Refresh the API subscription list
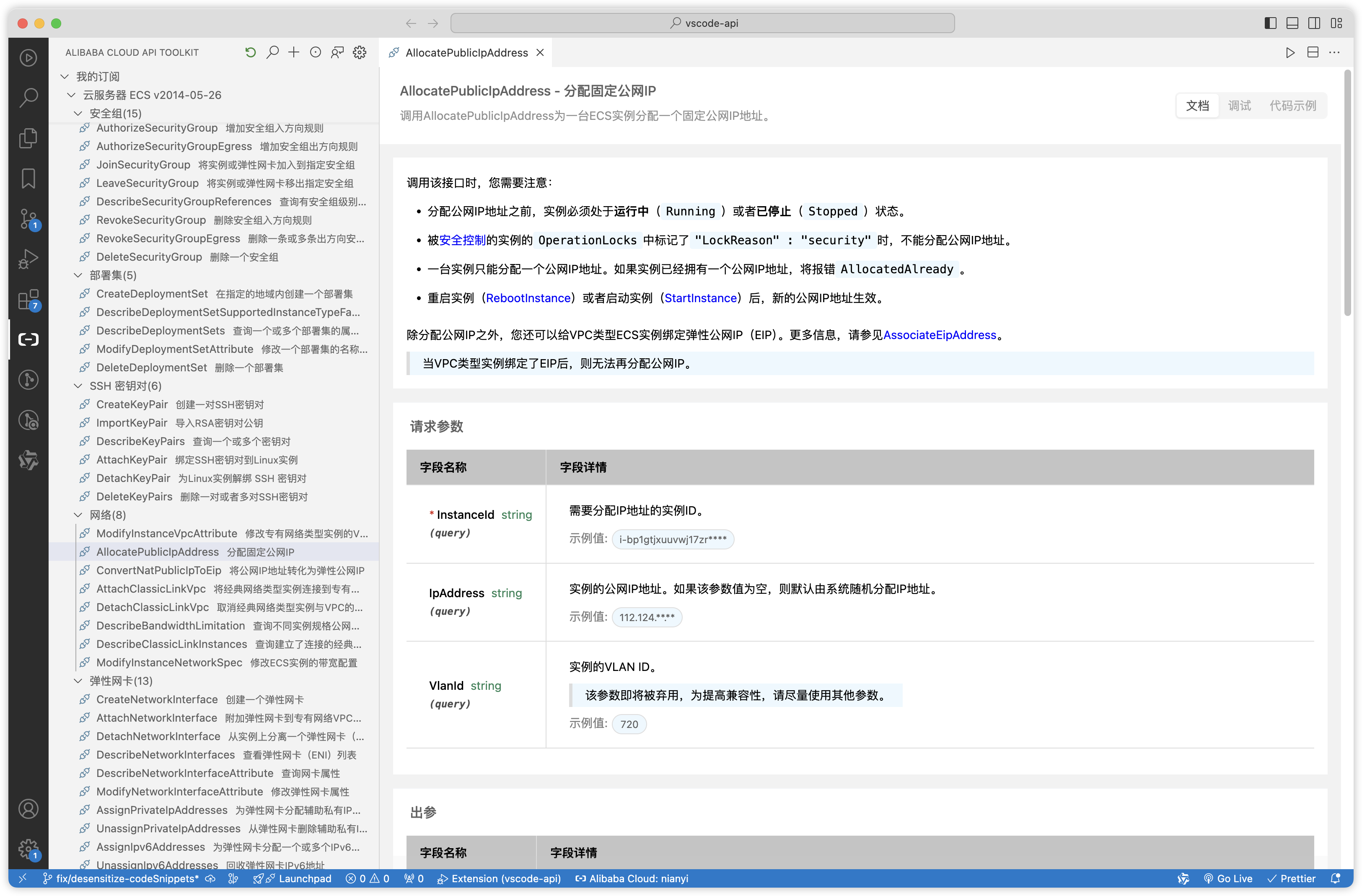1362x896 pixels. (x=250, y=52)
